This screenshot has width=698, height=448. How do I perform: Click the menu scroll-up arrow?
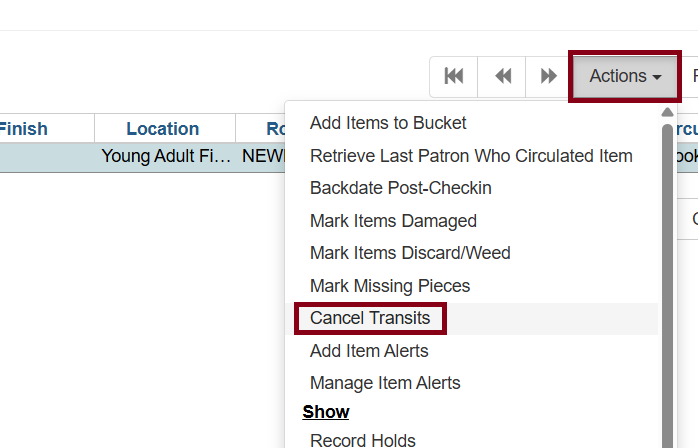tap(667, 111)
